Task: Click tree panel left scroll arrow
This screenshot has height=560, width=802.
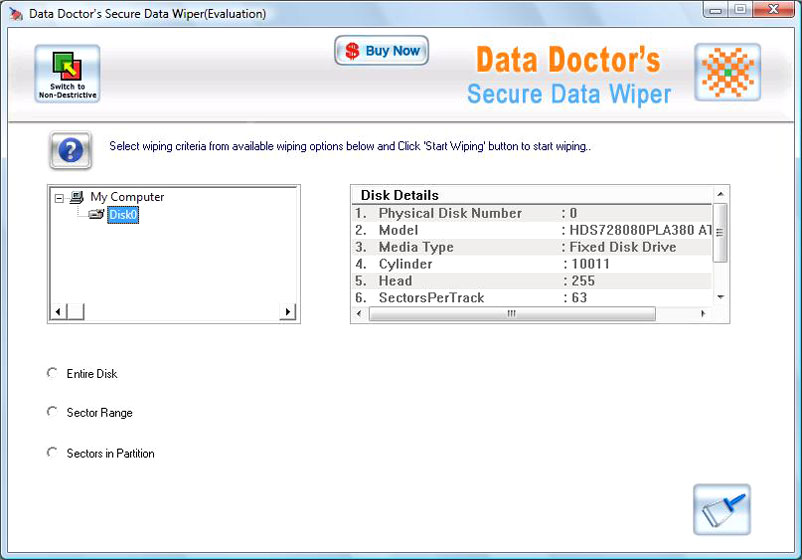Action: pyautogui.click(x=58, y=311)
